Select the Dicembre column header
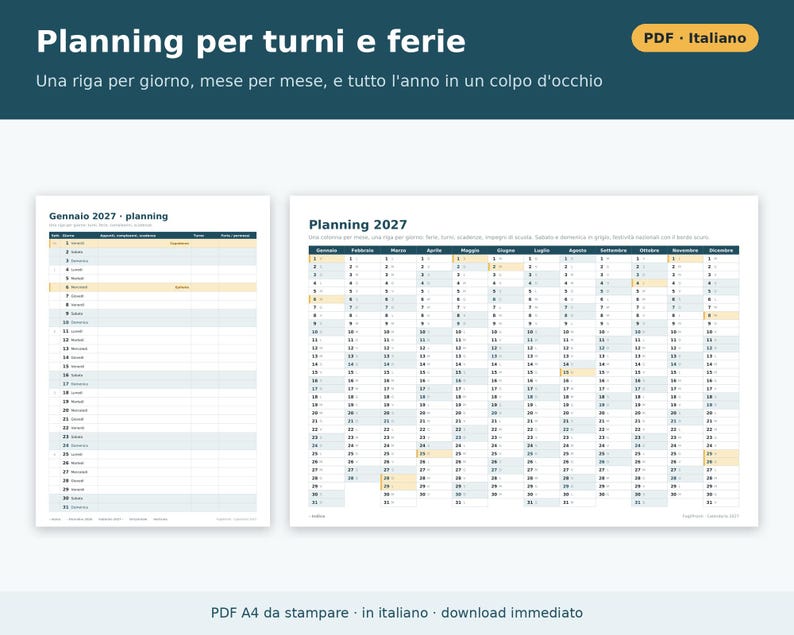The height and width of the screenshot is (635, 794). pyautogui.click(x=721, y=250)
